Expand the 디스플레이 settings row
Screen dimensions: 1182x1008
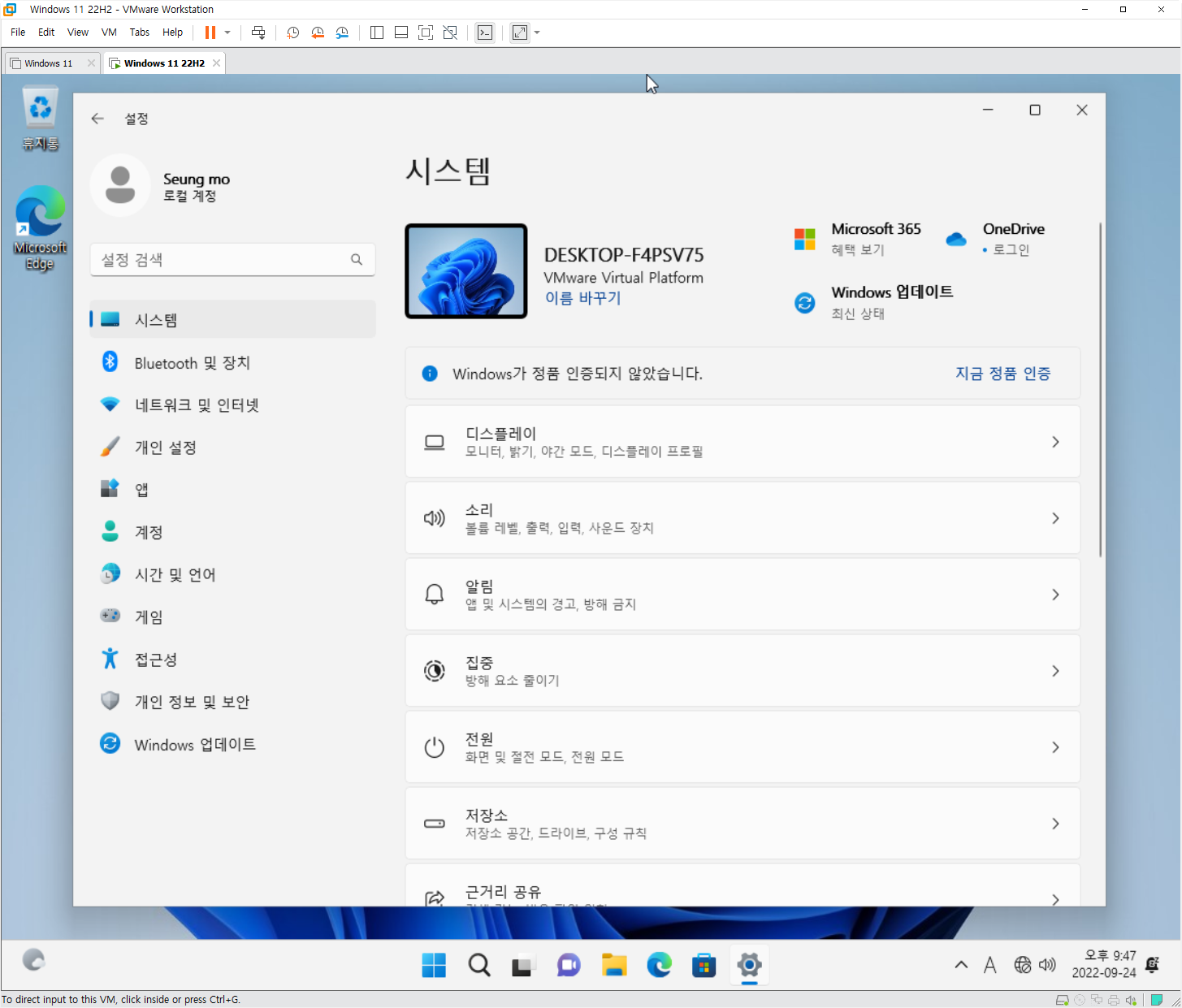click(x=743, y=442)
